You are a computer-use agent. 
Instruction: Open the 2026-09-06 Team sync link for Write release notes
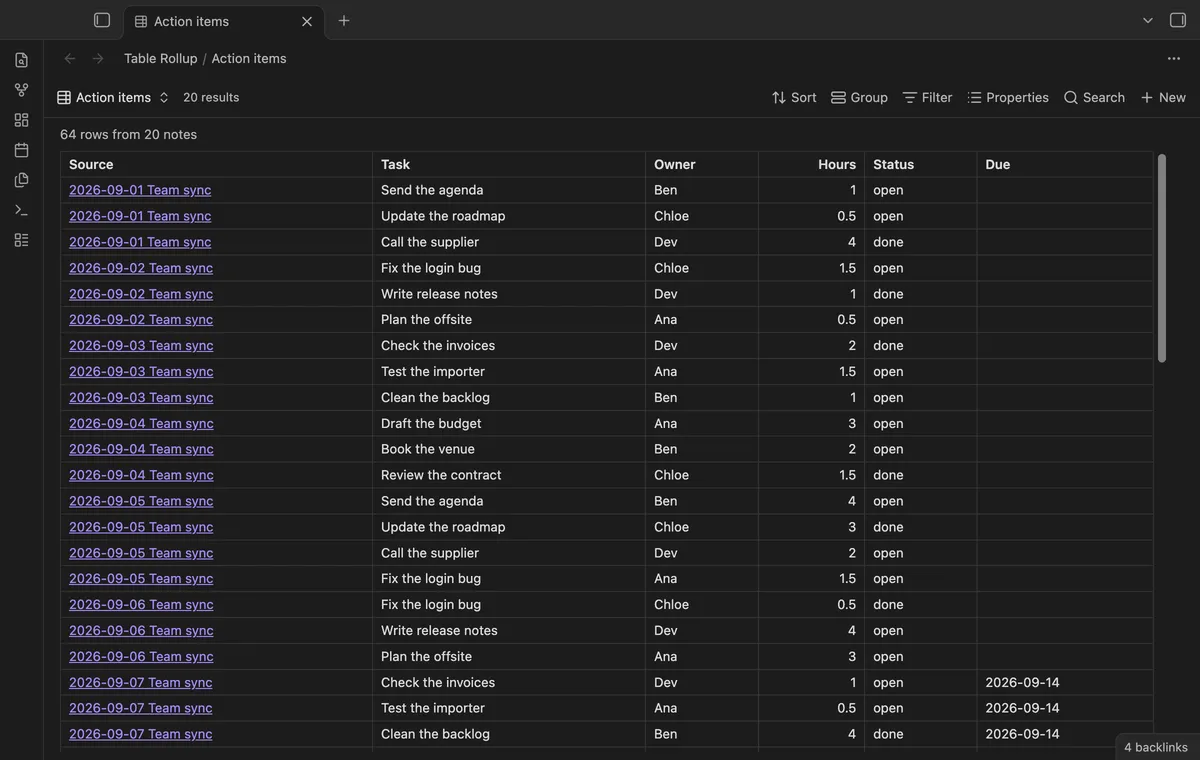click(141, 630)
